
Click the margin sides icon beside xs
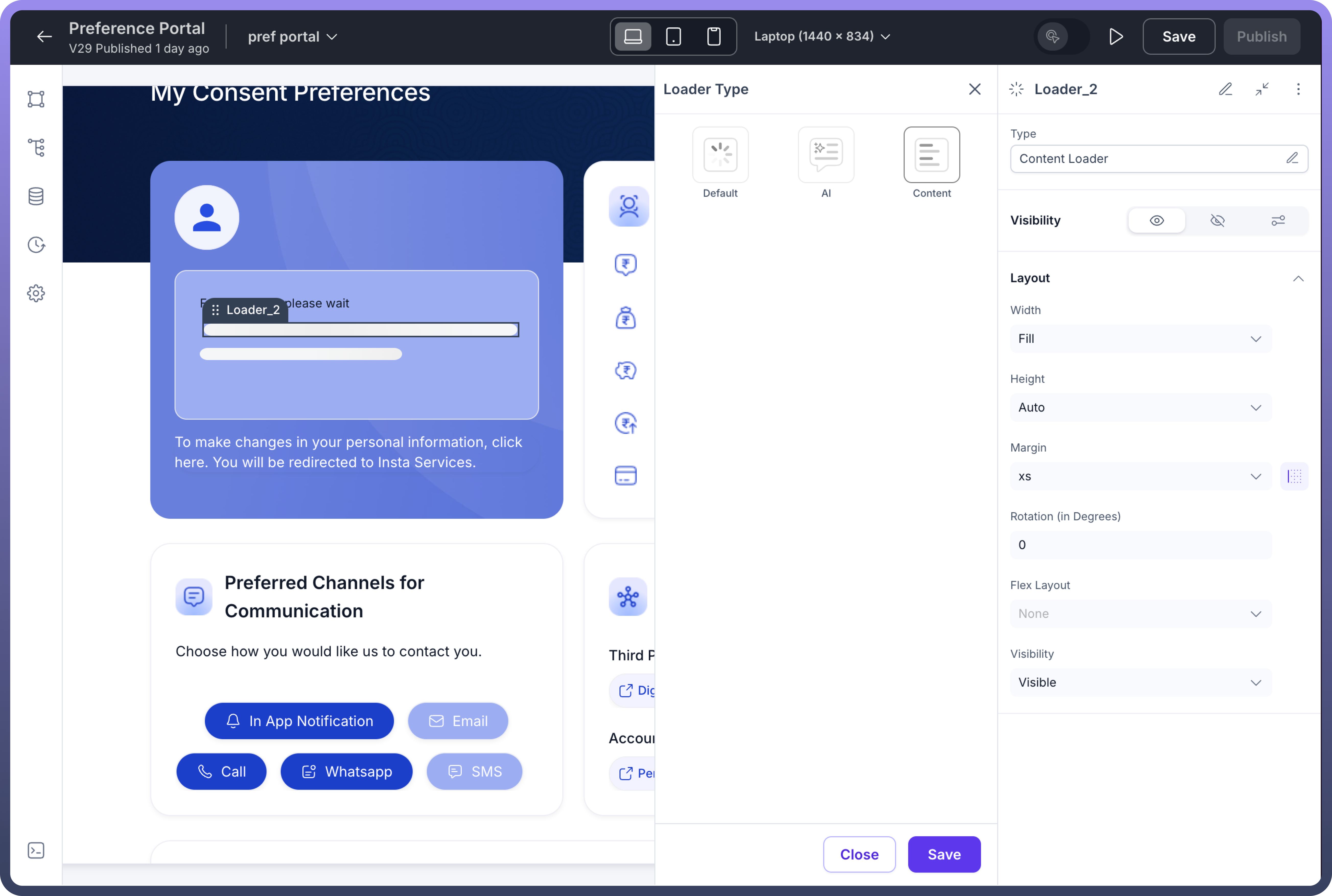coord(1294,476)
